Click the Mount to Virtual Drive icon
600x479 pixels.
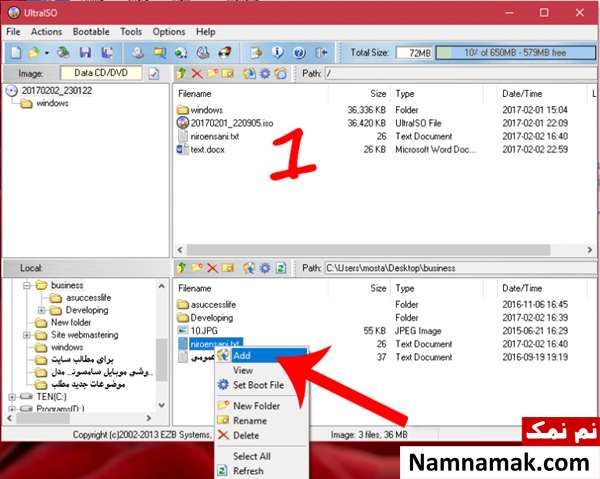203,52
